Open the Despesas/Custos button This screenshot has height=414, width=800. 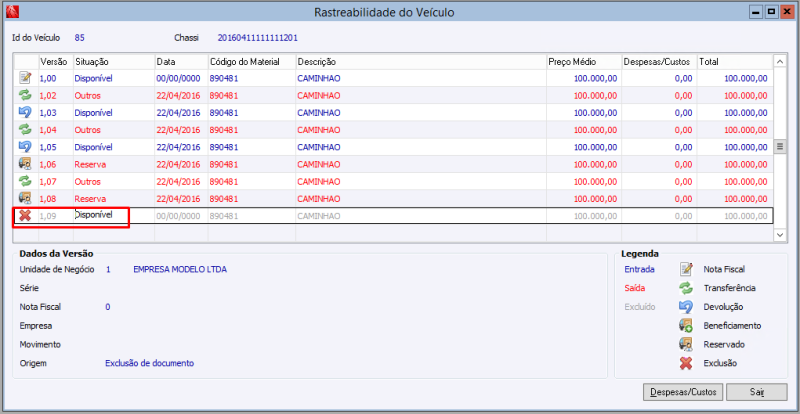point(684,392)
